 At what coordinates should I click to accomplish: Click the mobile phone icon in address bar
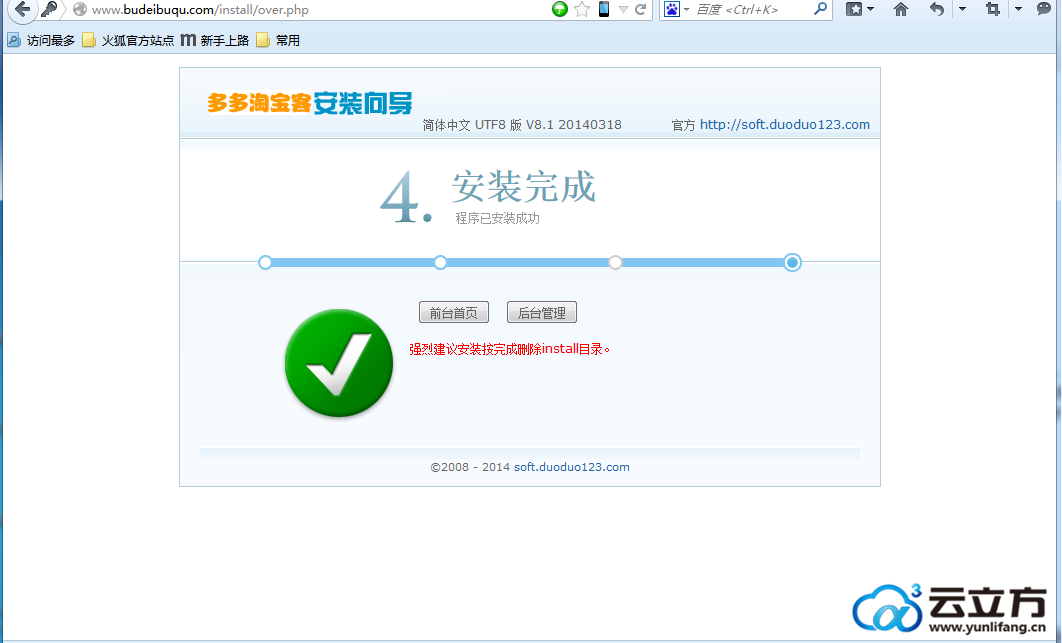pos(603,9)
